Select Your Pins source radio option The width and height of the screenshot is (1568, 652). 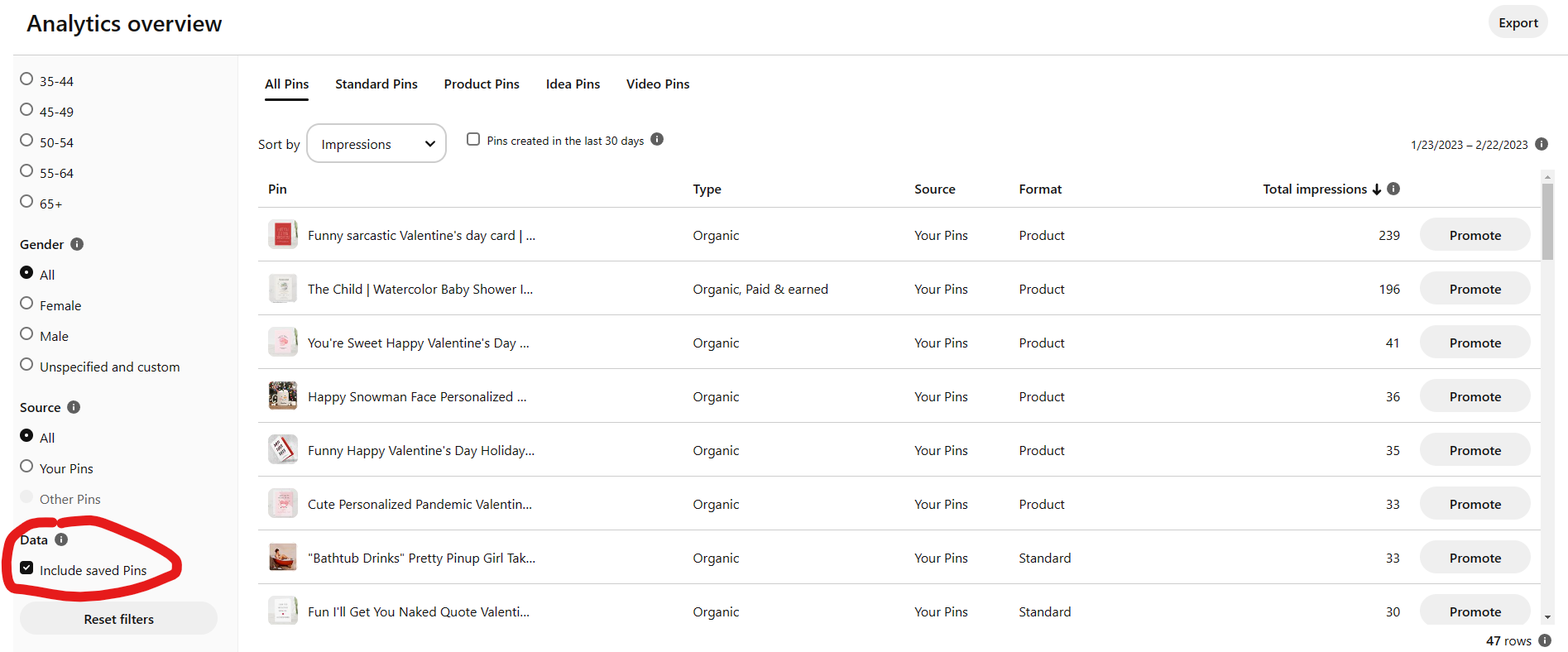click(x=26, y=466)
